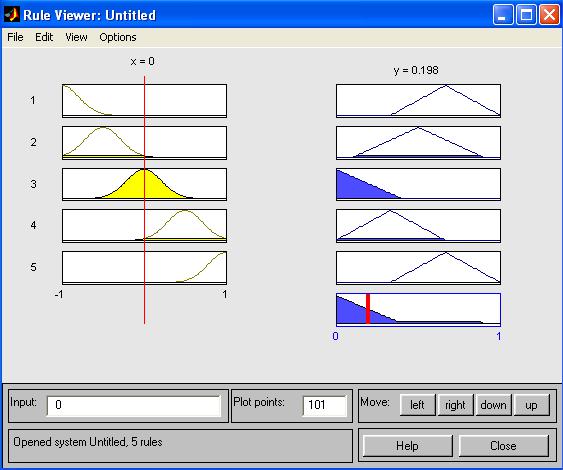The height and width of the screenshot is (470, 563).
Task: Open the Options menu
Action: (118, 37)
